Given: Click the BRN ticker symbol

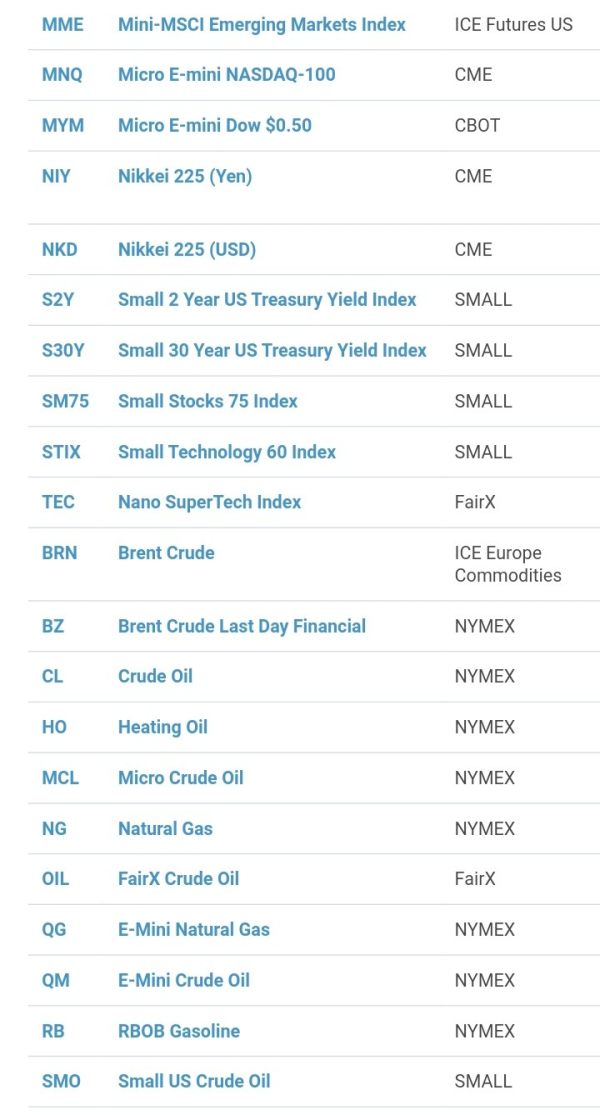Looking at the screenshot, I should [x=60, y=553].
